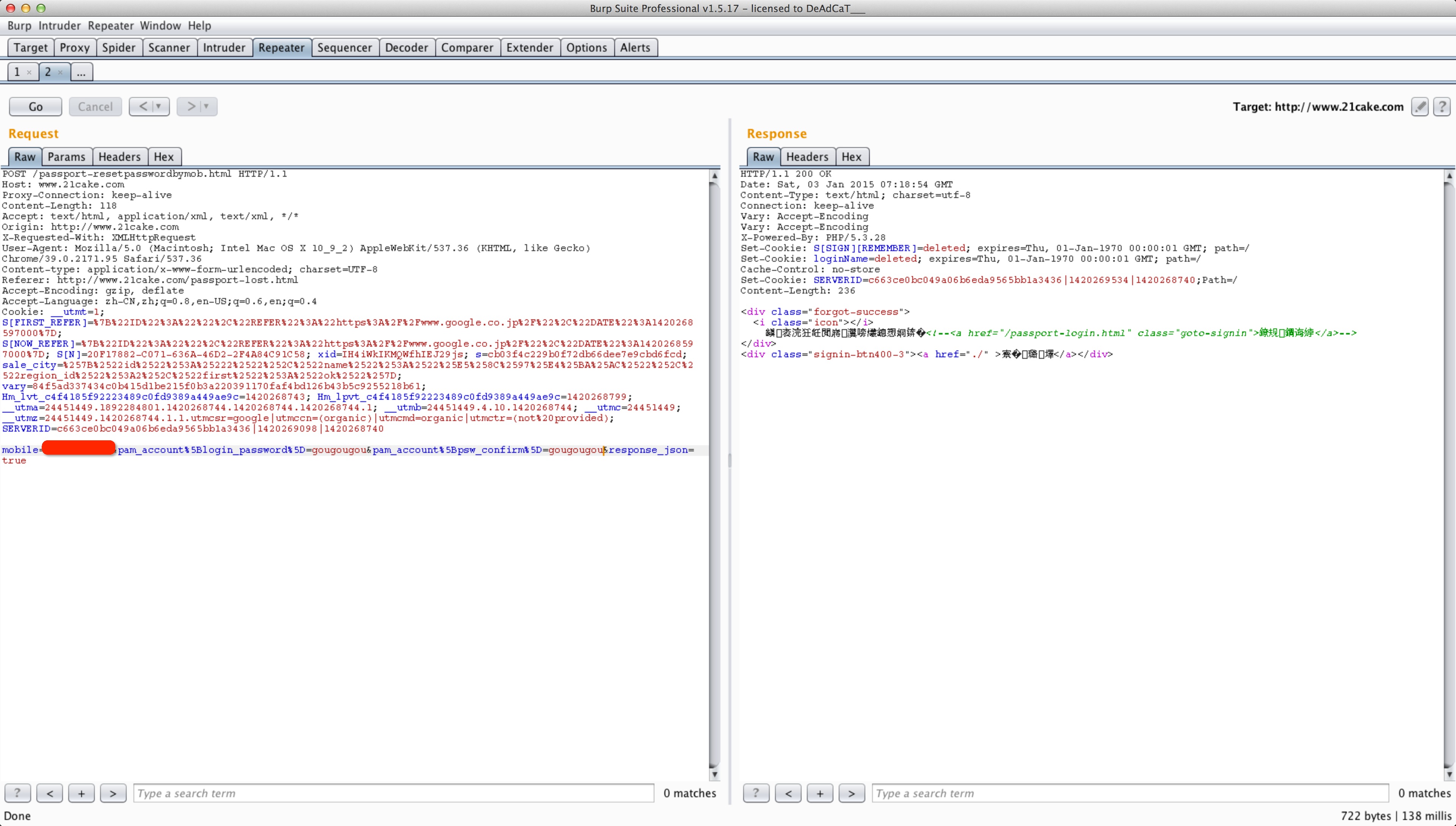Open the Help menu
Viewport: 1456px width, 826px height.
[x=200, y=25]
